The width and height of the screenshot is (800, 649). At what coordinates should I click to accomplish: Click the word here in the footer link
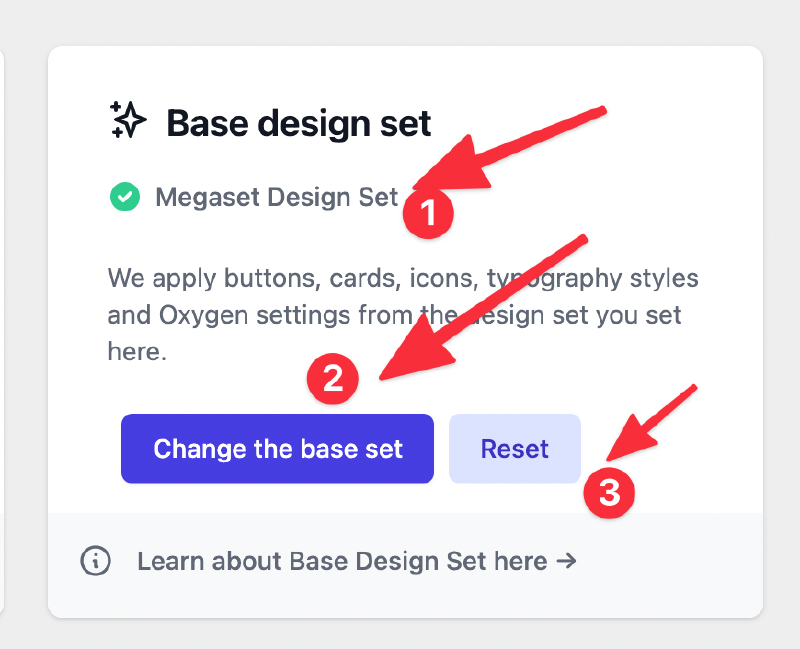click(521, 561)
